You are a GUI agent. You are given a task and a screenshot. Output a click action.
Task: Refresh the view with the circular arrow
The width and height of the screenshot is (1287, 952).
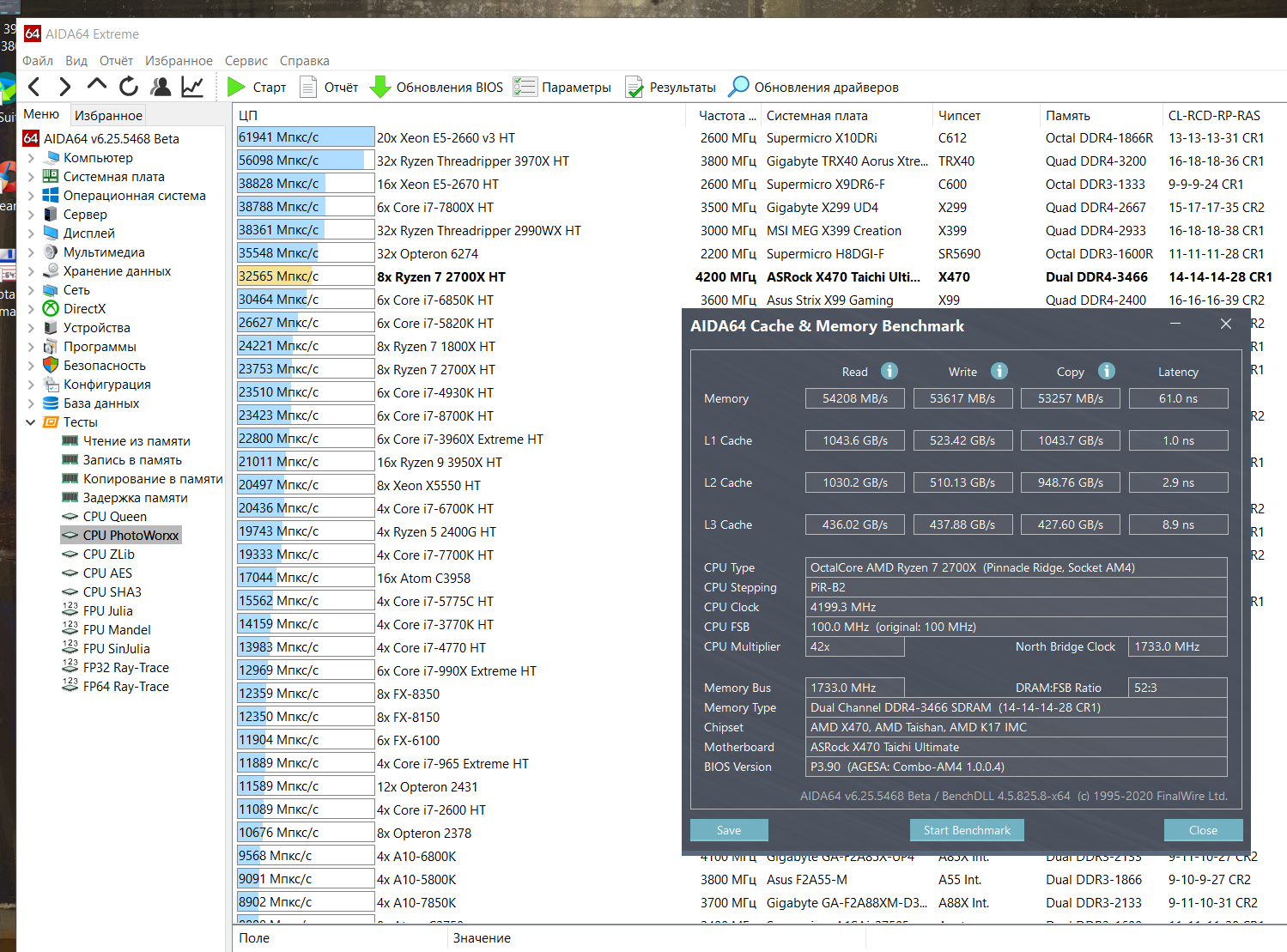(x=129, y=87)
